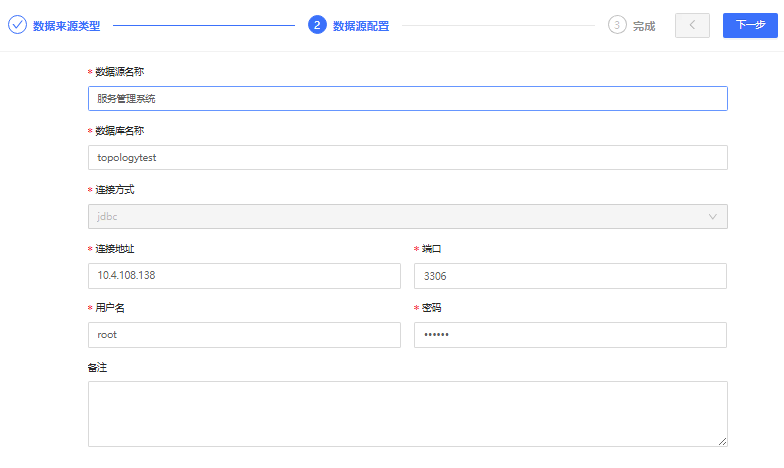Click the 数据库名称 field with topologytest
784x468 pixels.
point(408,158)
